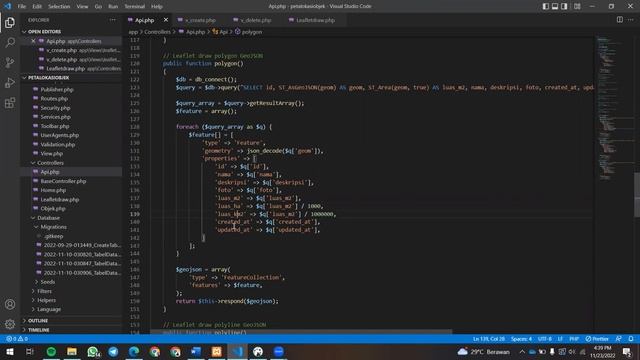Open the Go menu

tap(98, 7)
